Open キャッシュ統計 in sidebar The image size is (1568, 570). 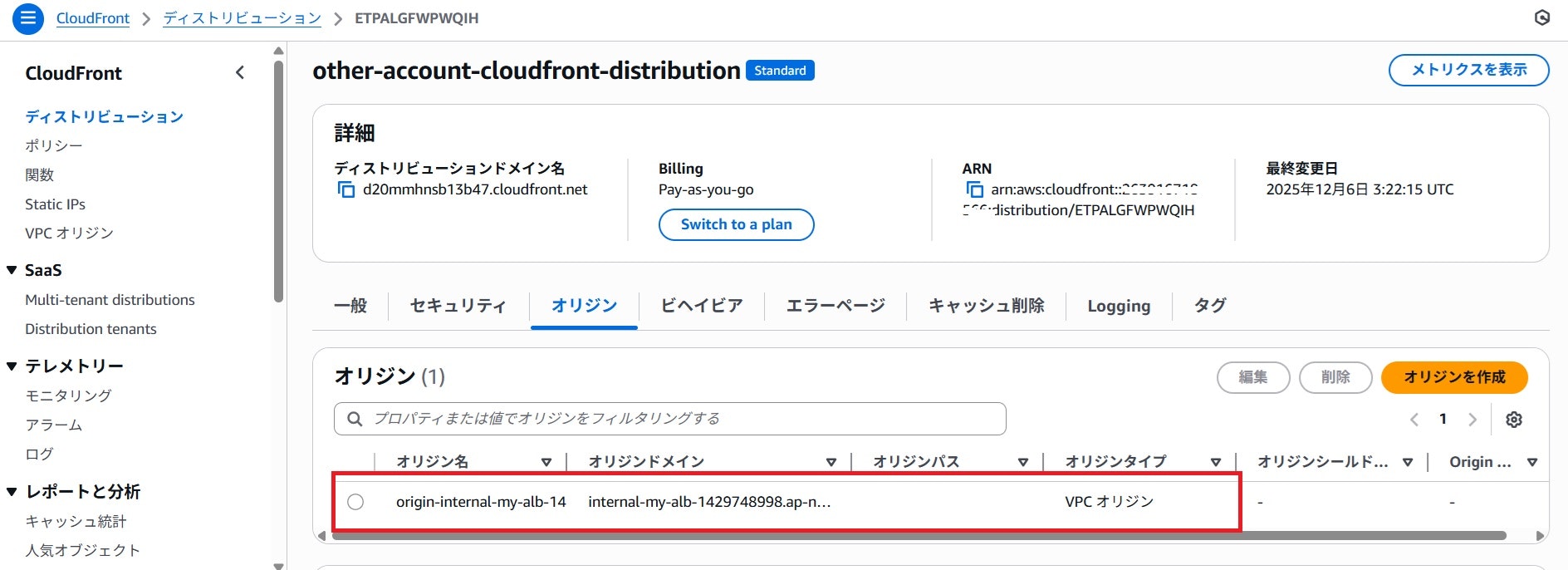(x=76, y=522)
